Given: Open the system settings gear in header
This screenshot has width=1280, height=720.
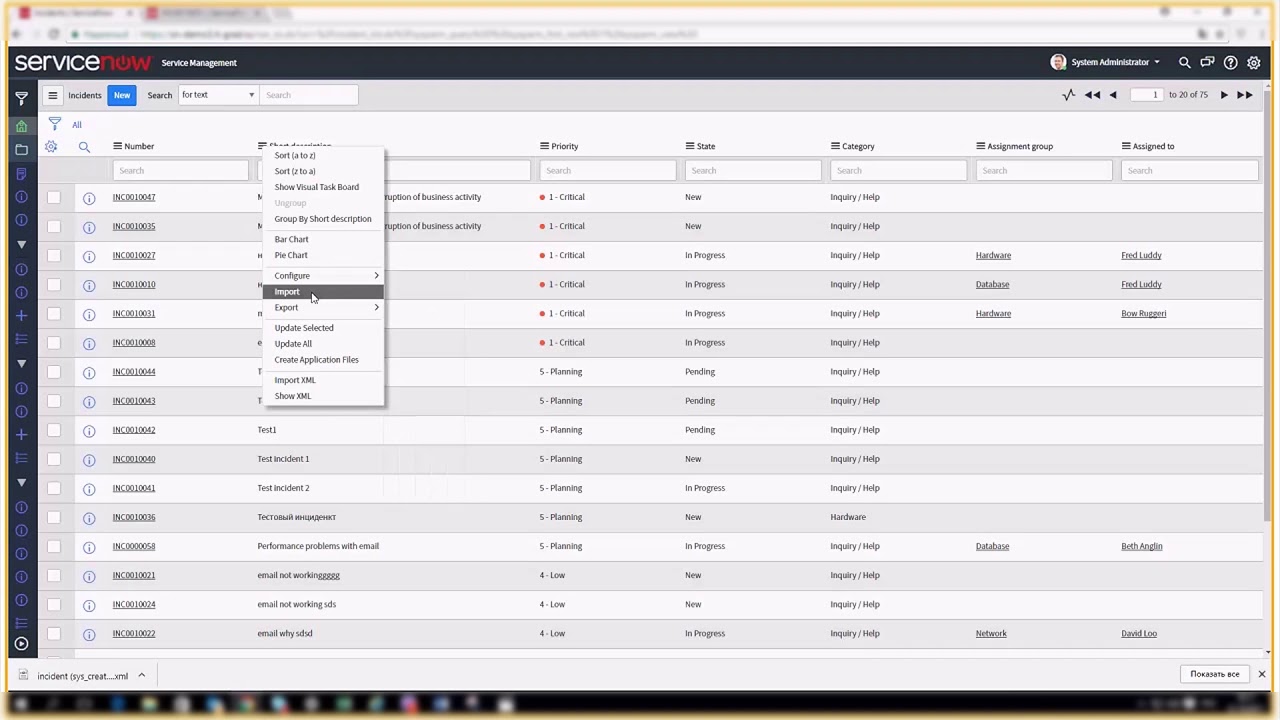Looking at the screenshot, I should tap(1254, 62).
